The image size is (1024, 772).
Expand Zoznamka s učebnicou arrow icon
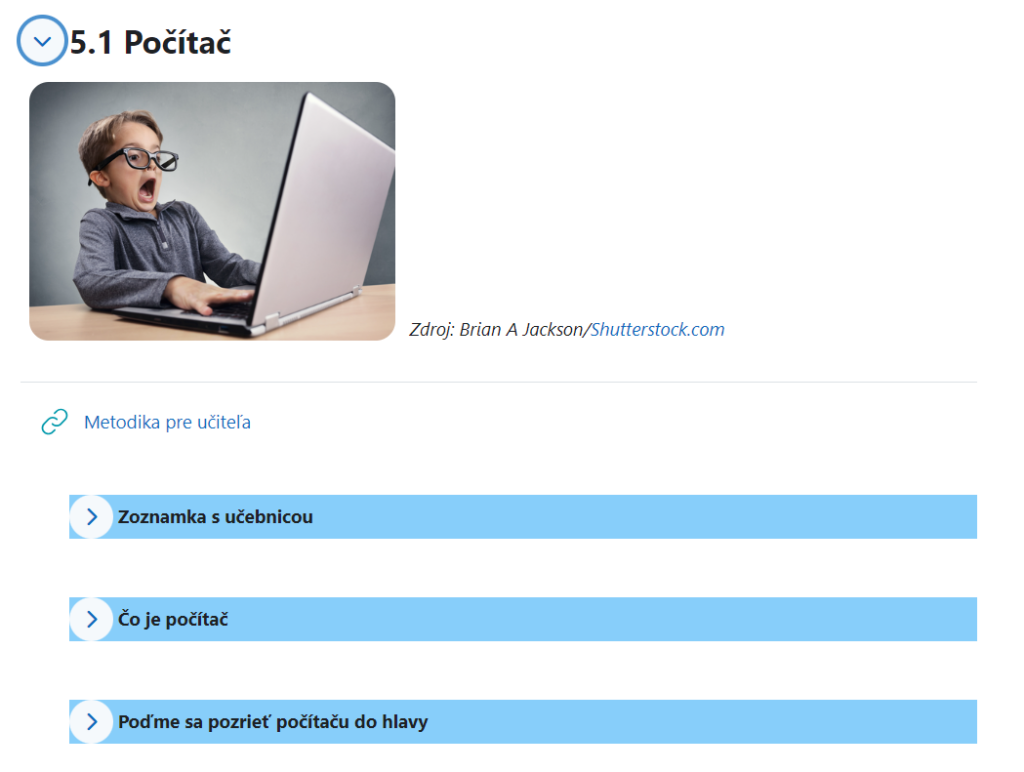[x=91, y=517]
